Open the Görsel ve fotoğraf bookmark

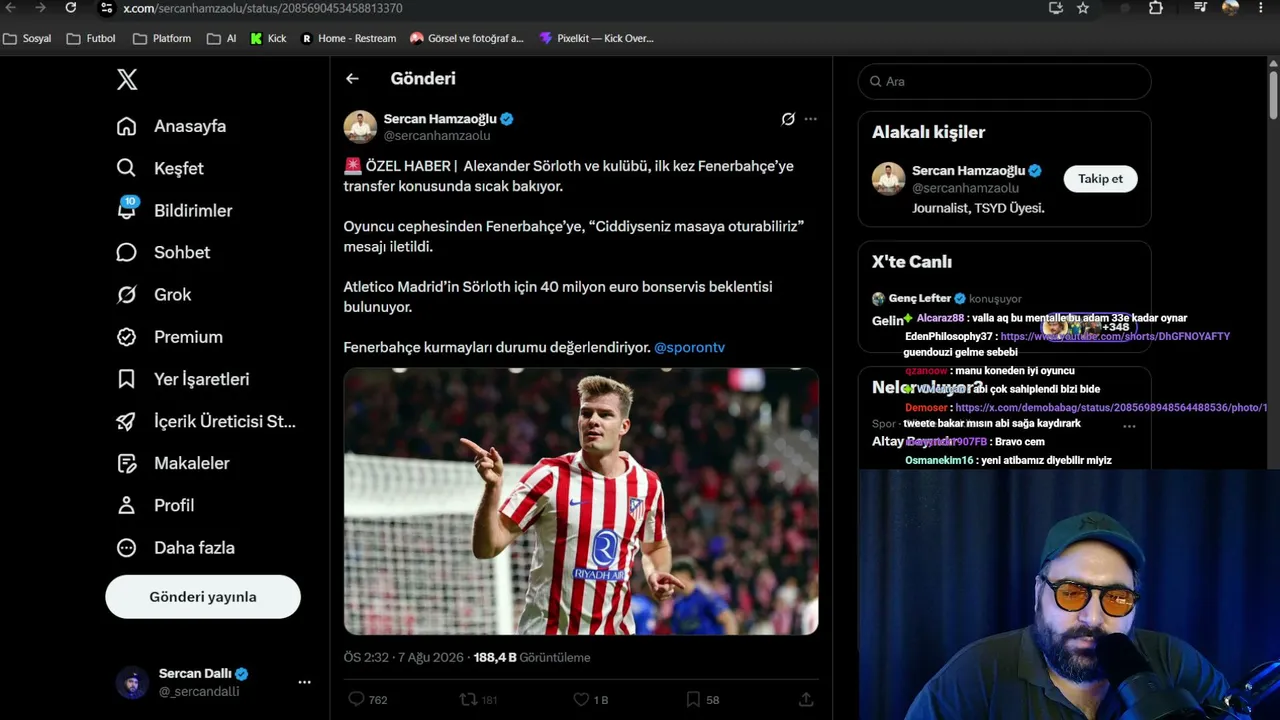click(467, 38)
